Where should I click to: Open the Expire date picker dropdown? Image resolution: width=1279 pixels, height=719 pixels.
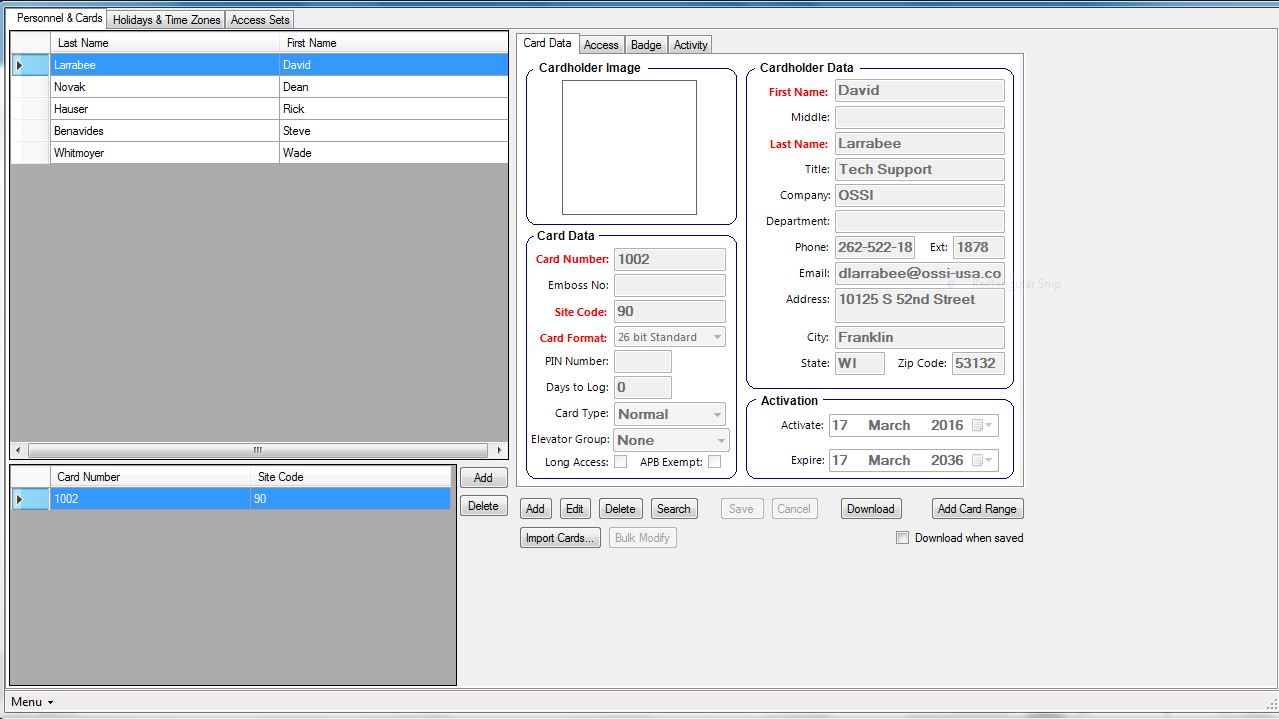coord(988,461)
